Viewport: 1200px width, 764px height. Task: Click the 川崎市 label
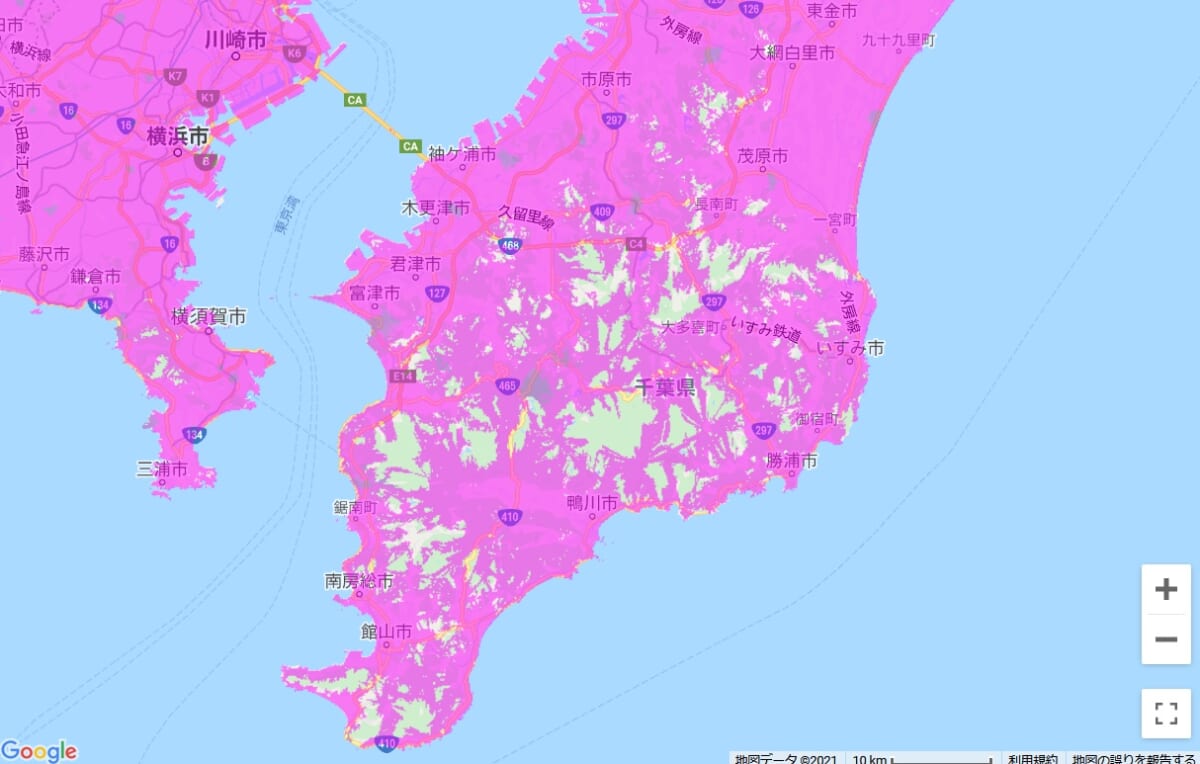235,40
